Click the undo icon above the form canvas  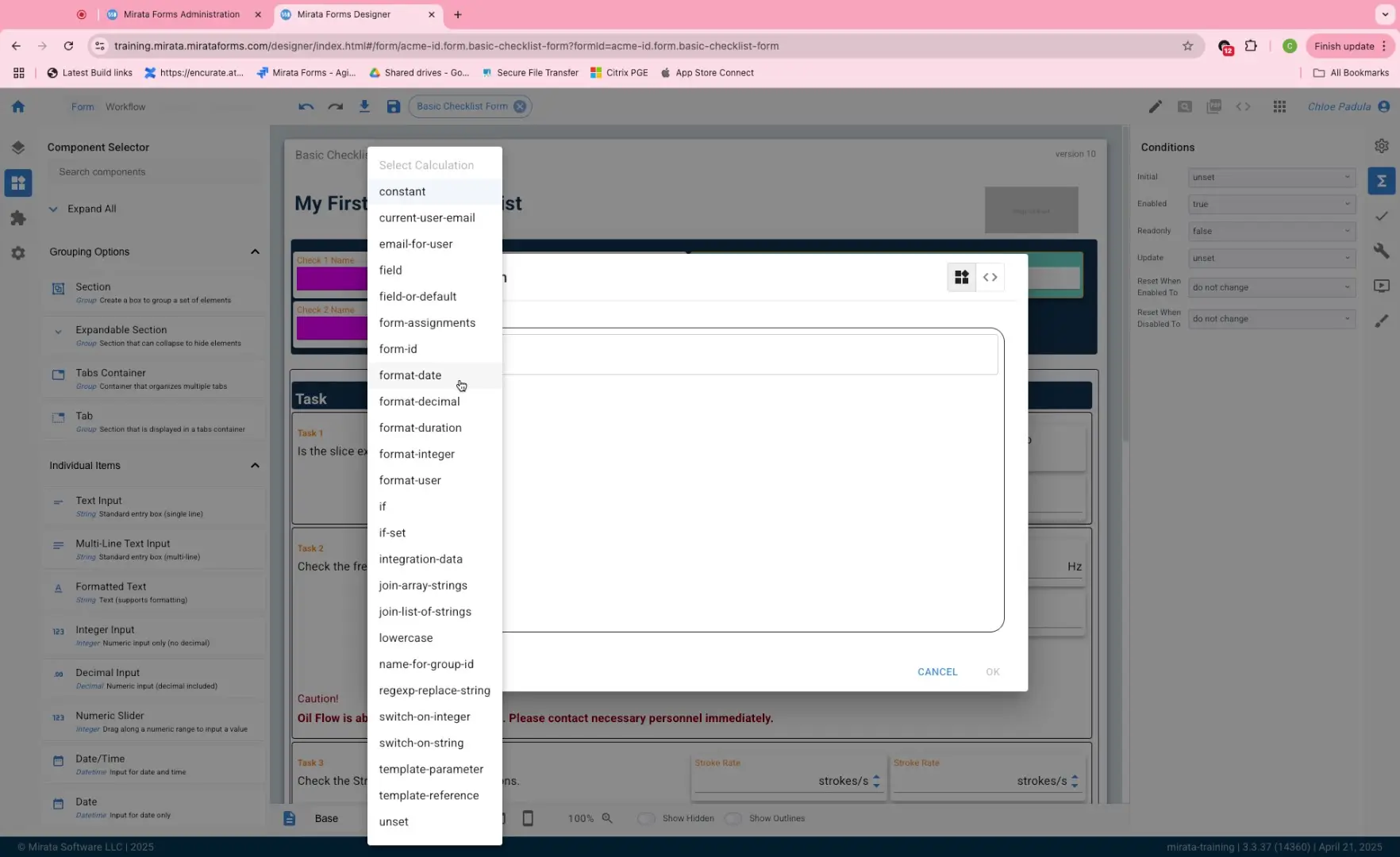[x=306, y=106]
